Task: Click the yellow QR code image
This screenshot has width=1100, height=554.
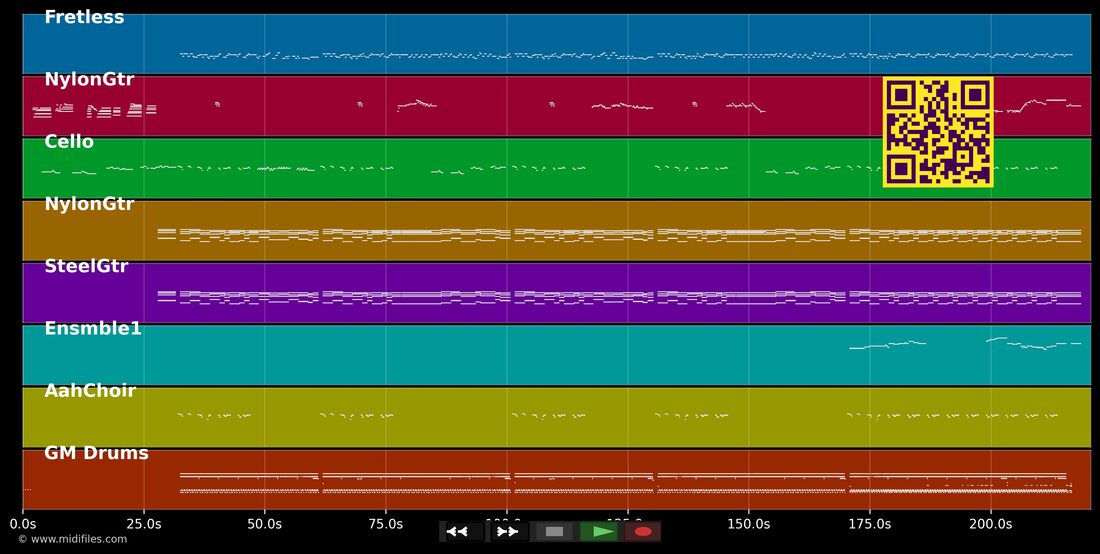Action: pos(938,132)
